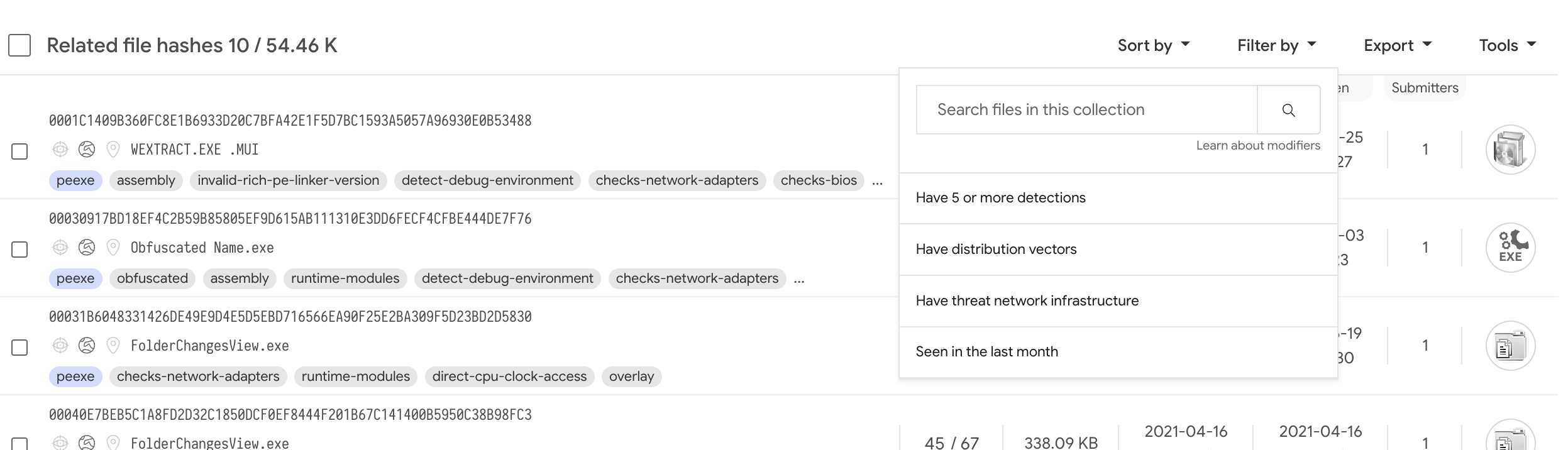Click the WEXTRACT.EXE installer file type icon
This screenshot has height=450, width=1568.
(1510, 150)
